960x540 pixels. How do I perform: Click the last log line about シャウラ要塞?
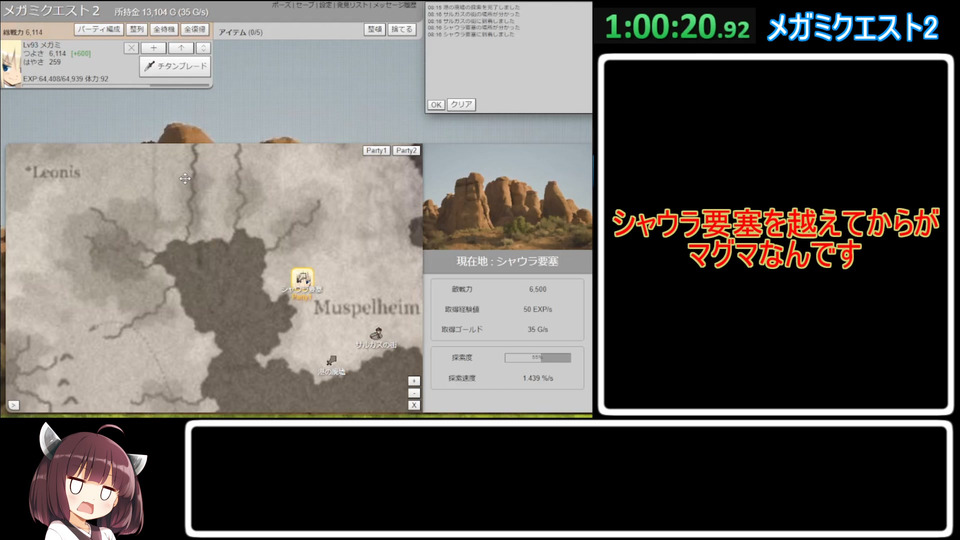click(471, 35)
